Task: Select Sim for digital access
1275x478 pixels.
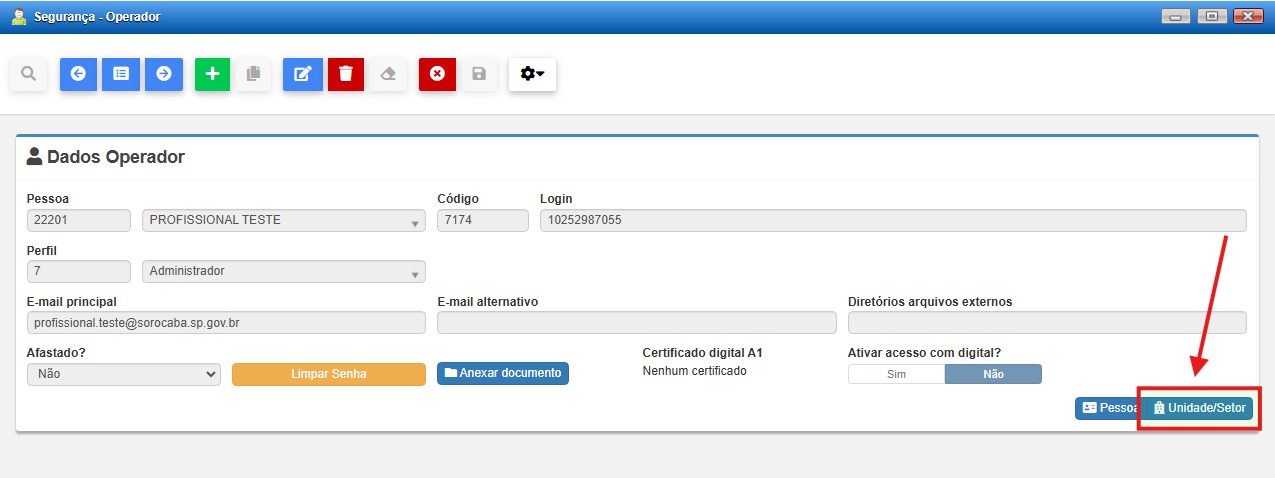Action: [x=896, y=374]
